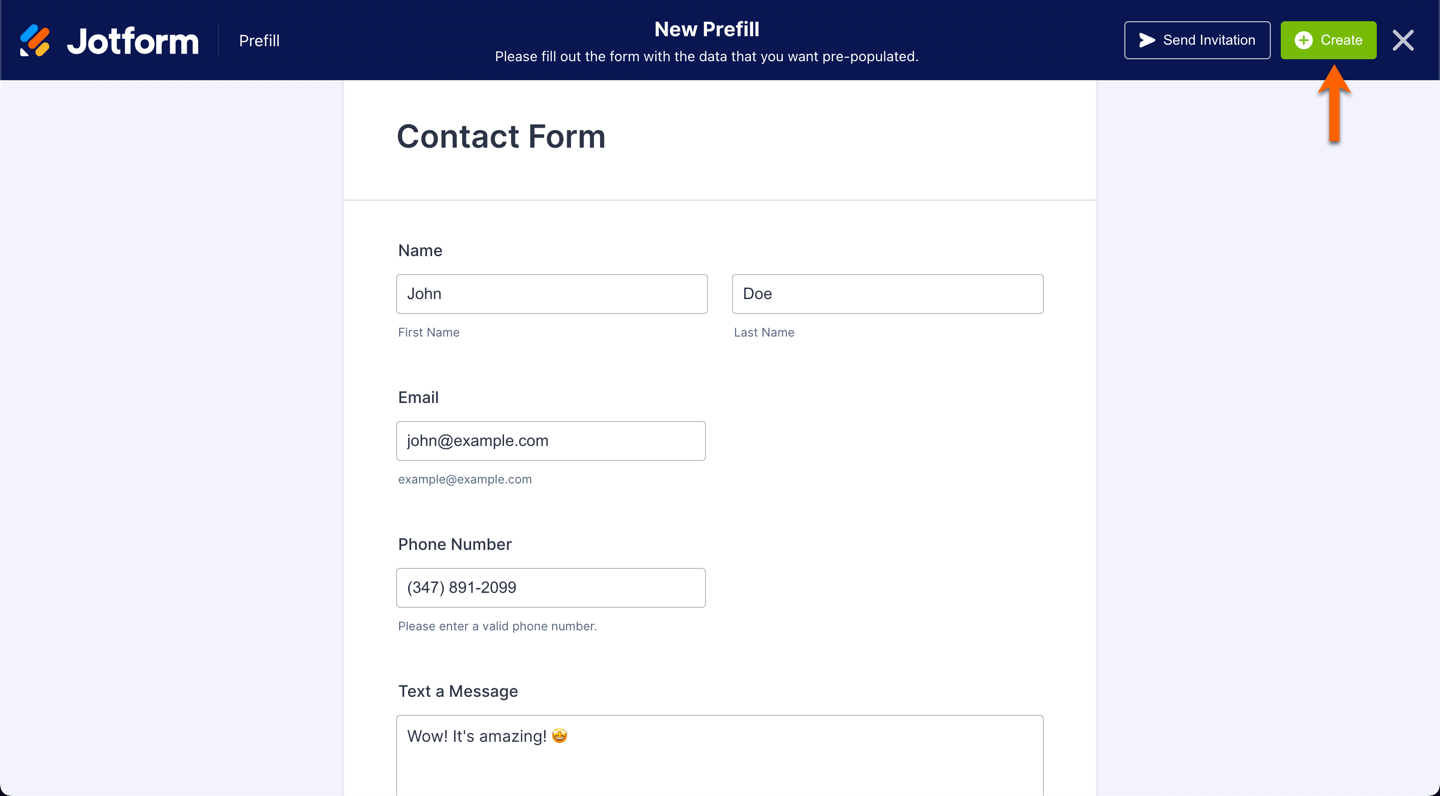Viewport: 1440px width, 796px height.
Task: Close the New Prefill screen with the X
Action: click(1403, 40)
